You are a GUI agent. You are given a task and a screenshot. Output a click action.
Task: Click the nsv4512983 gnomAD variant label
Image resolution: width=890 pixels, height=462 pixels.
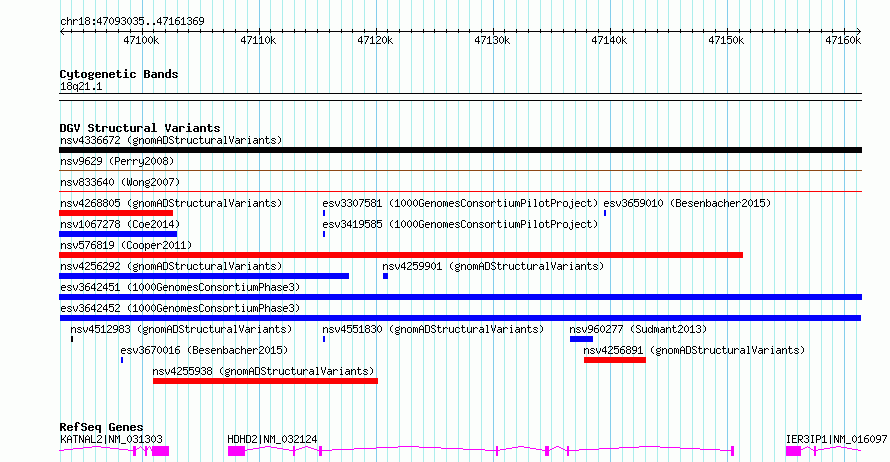pos(181,329)
